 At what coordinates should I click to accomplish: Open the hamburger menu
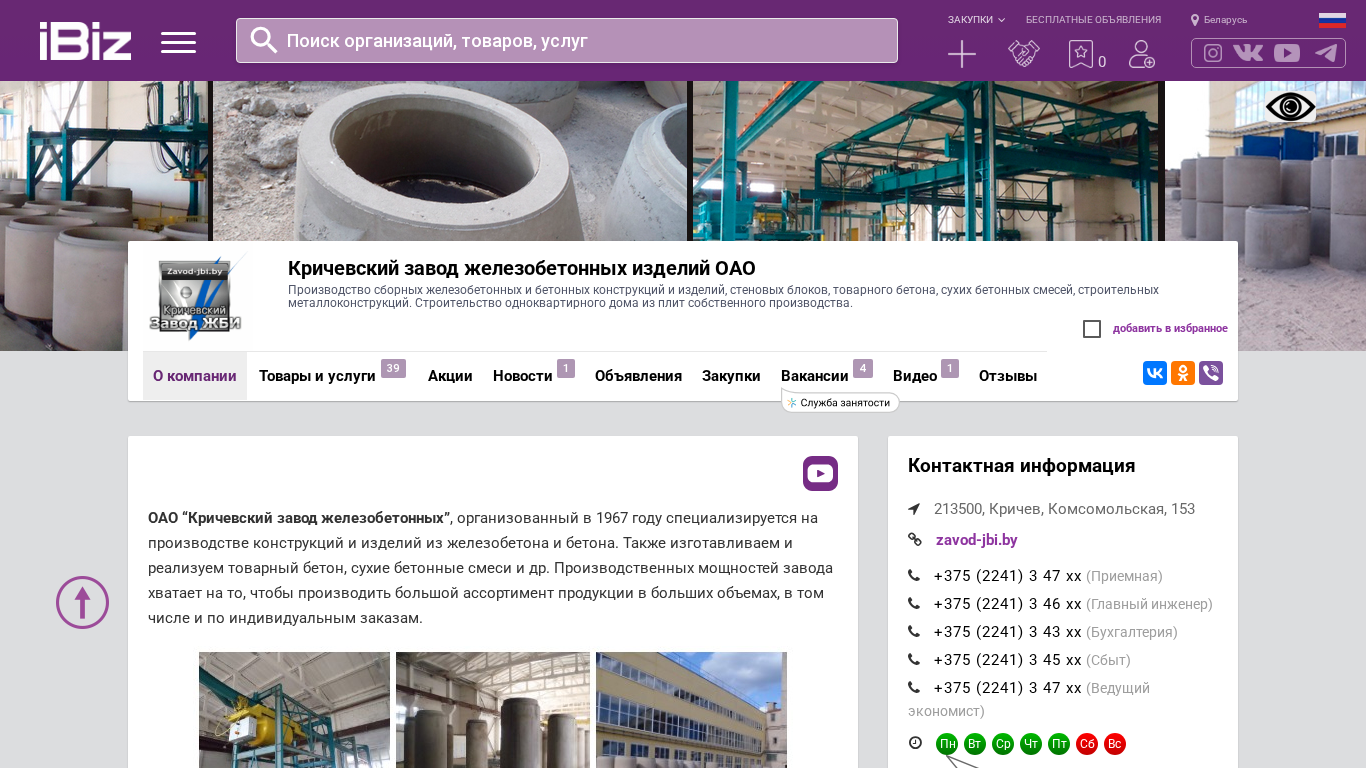(x=178, y=42)
